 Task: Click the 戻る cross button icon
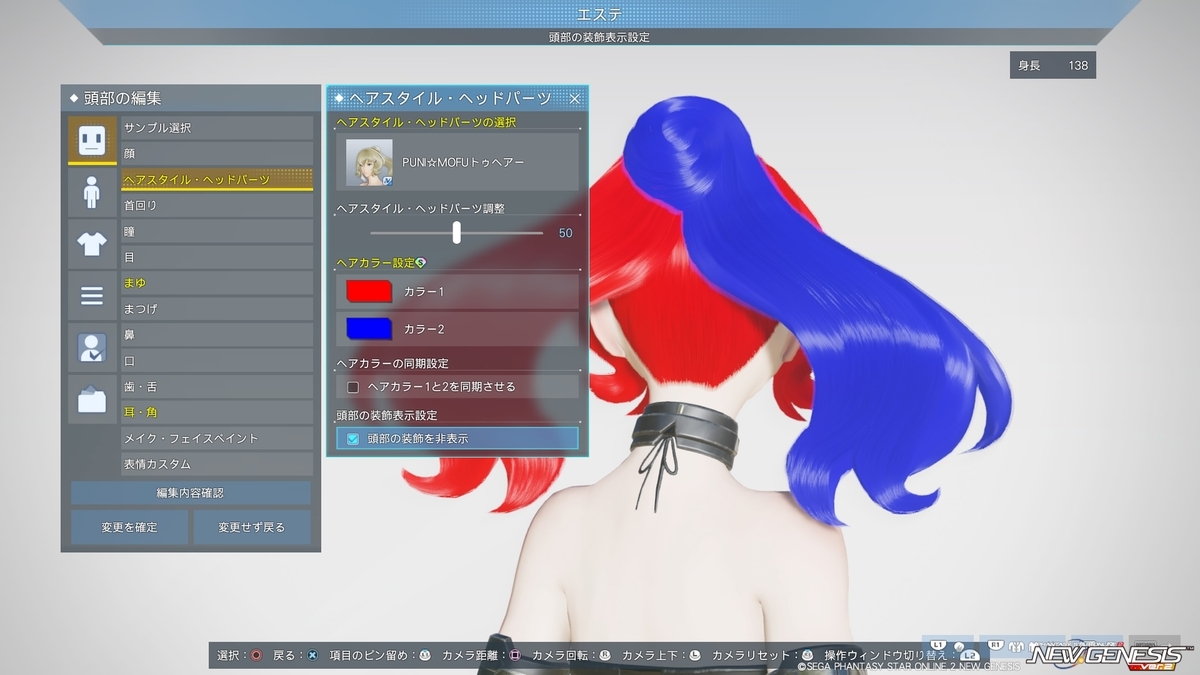click(312, 655)
